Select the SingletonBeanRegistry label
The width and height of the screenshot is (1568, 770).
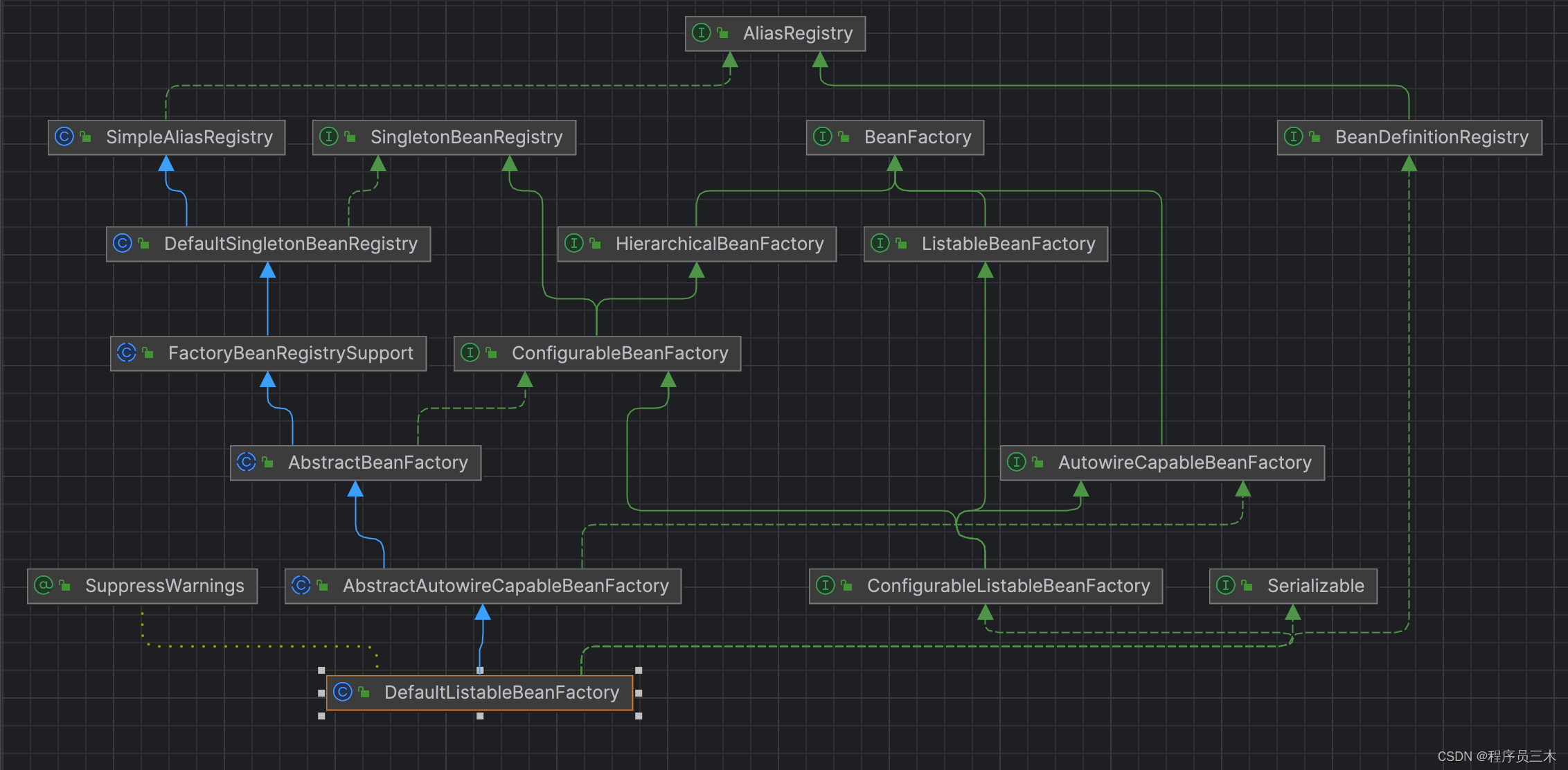click(x=466, y=137)
